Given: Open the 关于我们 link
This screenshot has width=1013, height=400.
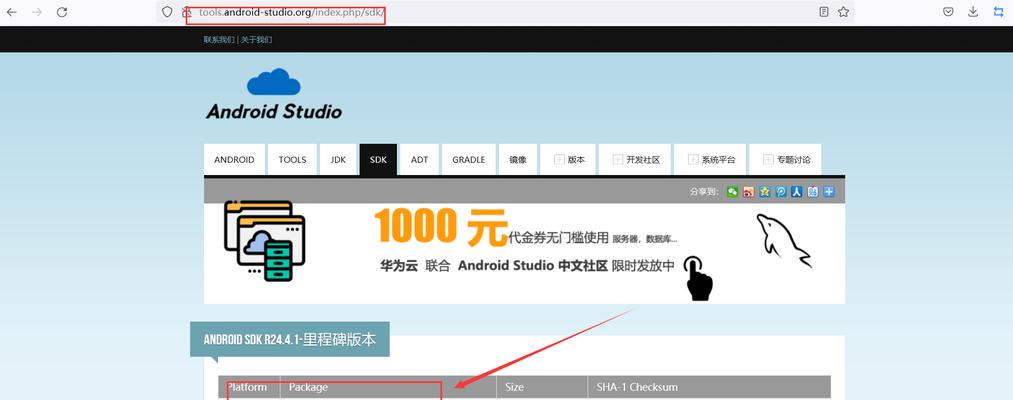Looking at the screenshot, I should 256,39.
